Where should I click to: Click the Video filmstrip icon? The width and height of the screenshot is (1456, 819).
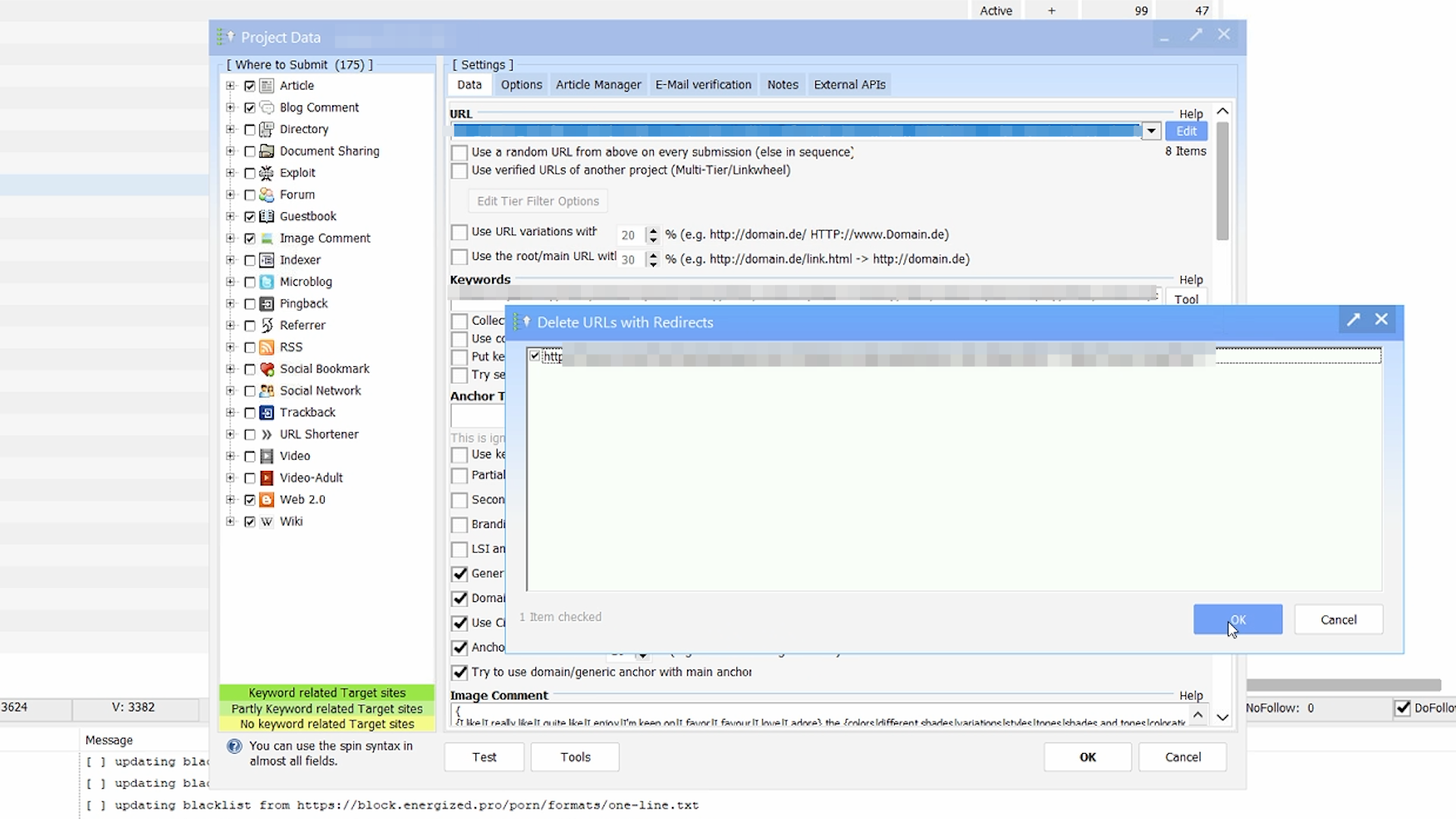coord(267,457)
